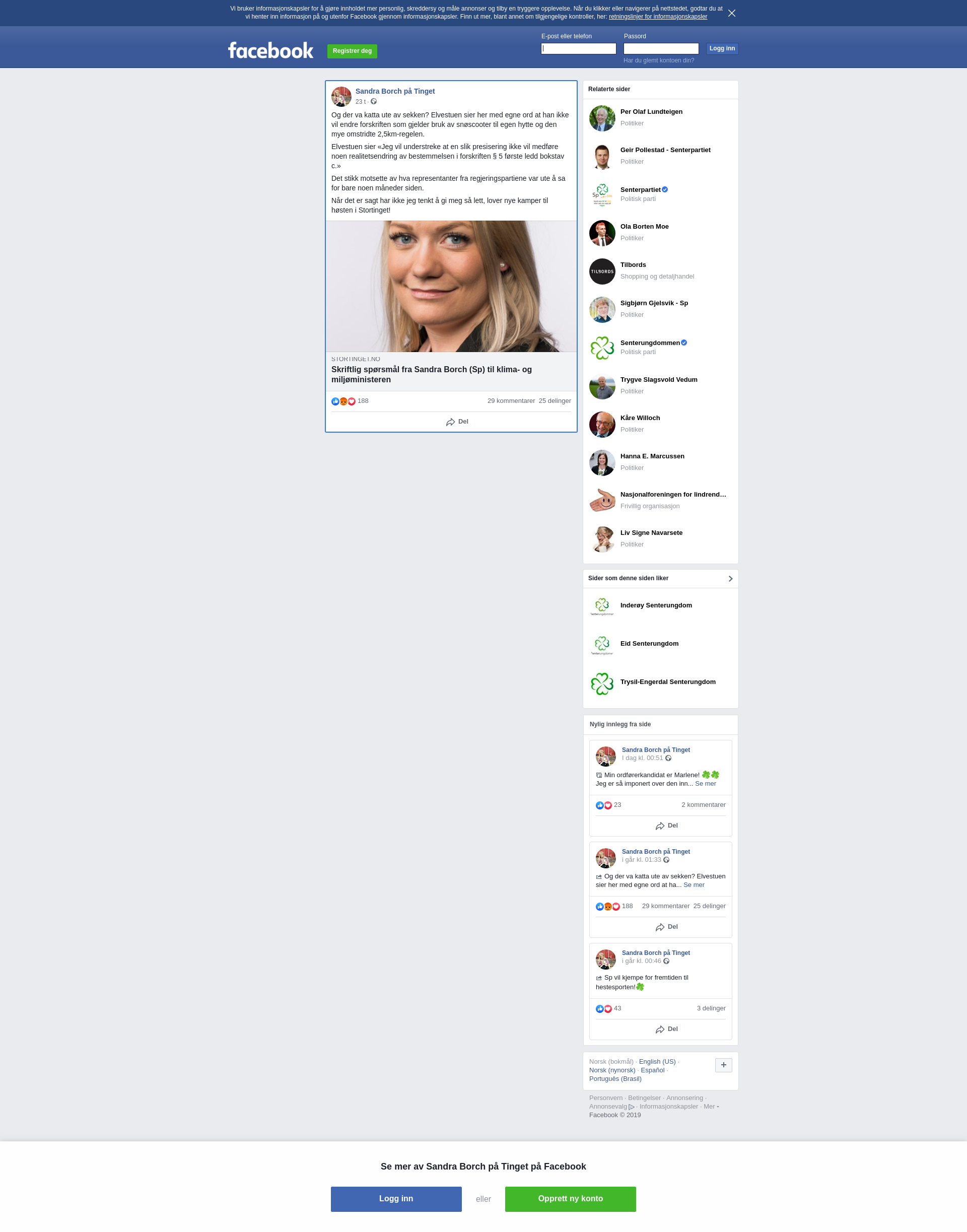Open Trygve Slagsvold Vedum profile picture

[x=602, y=386]
